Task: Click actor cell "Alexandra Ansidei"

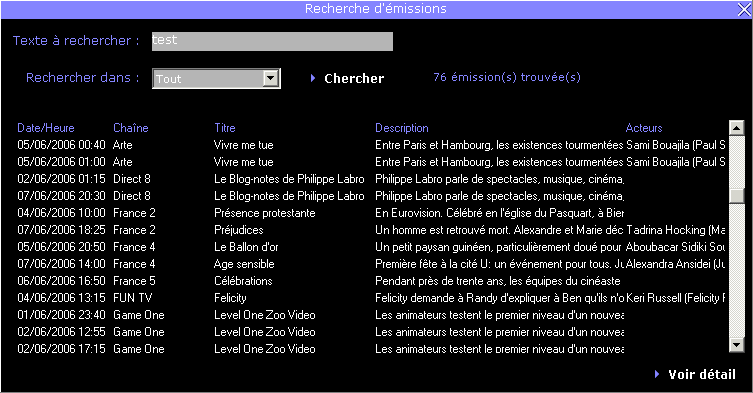Action: pos(675,264)
